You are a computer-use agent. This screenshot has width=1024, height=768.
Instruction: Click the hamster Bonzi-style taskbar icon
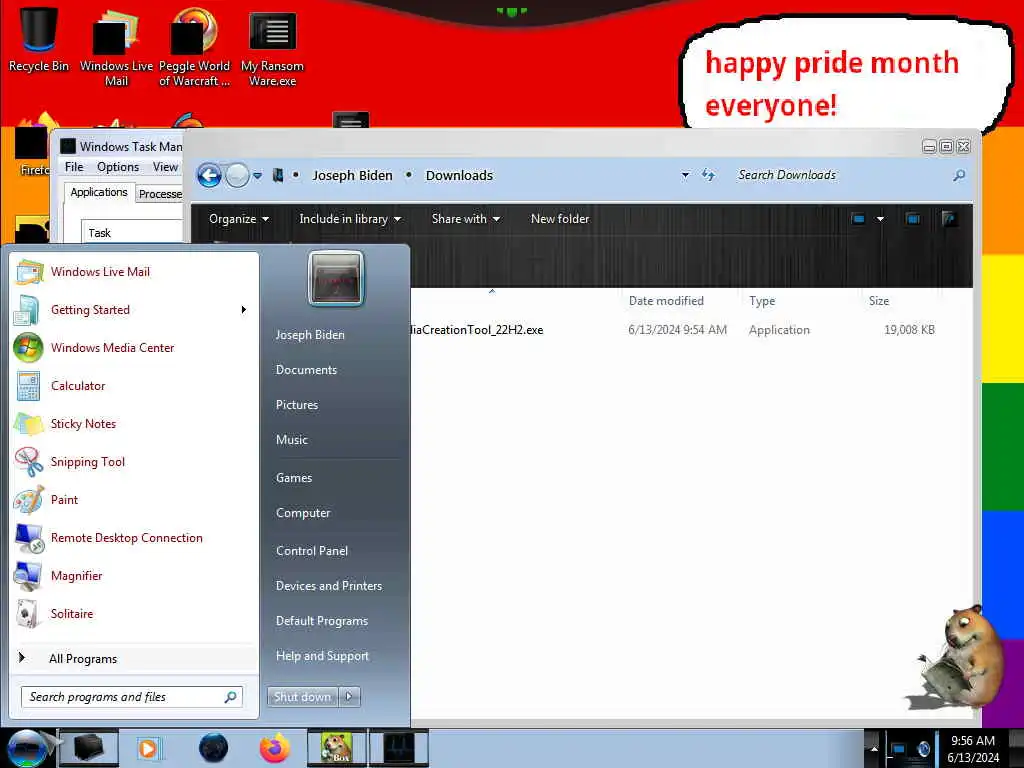tap(336, 748)
